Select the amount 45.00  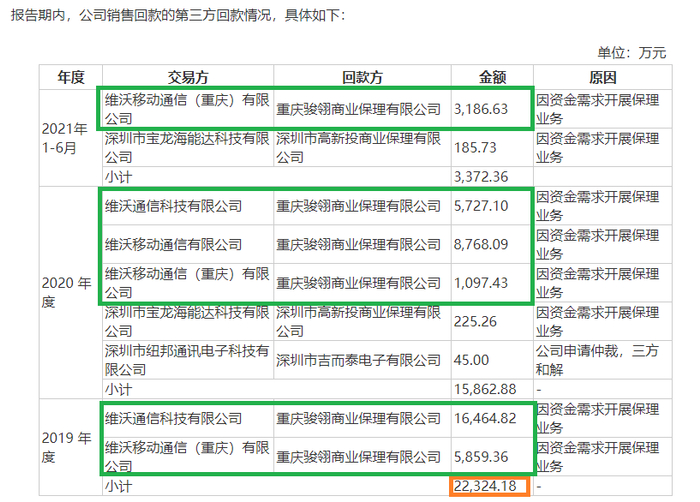(x=471, y=360)
